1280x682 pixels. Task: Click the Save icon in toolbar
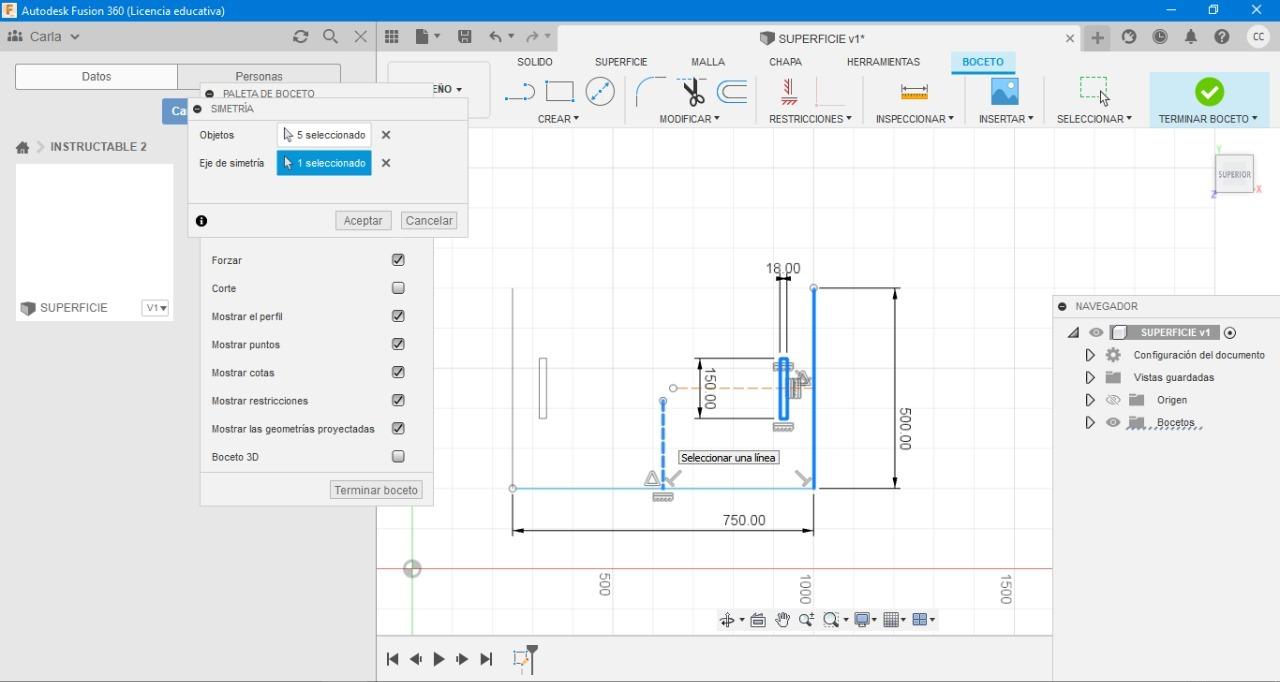coord(465,37)
